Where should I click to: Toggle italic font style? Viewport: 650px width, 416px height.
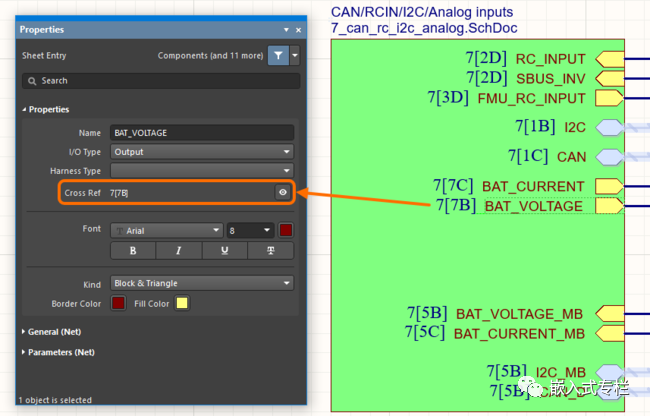click(x=179, y=251)
